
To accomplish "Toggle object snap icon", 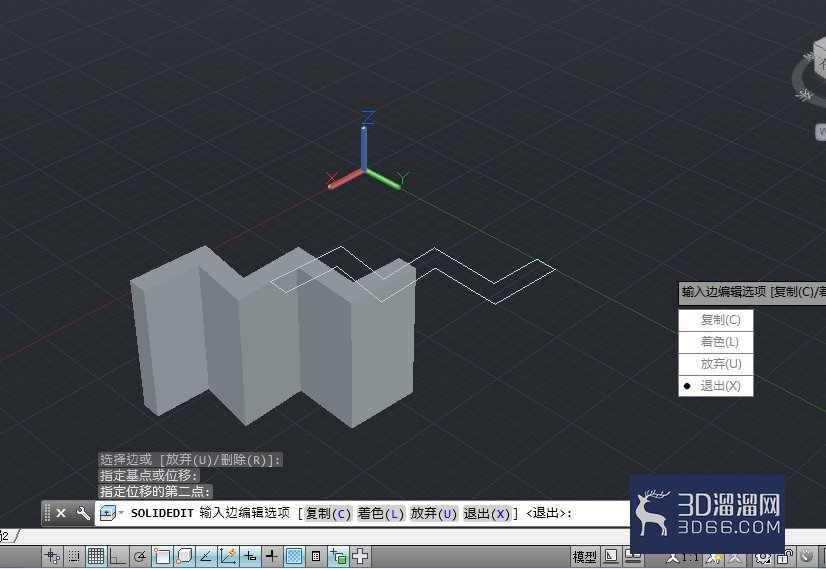I will 162,556.
